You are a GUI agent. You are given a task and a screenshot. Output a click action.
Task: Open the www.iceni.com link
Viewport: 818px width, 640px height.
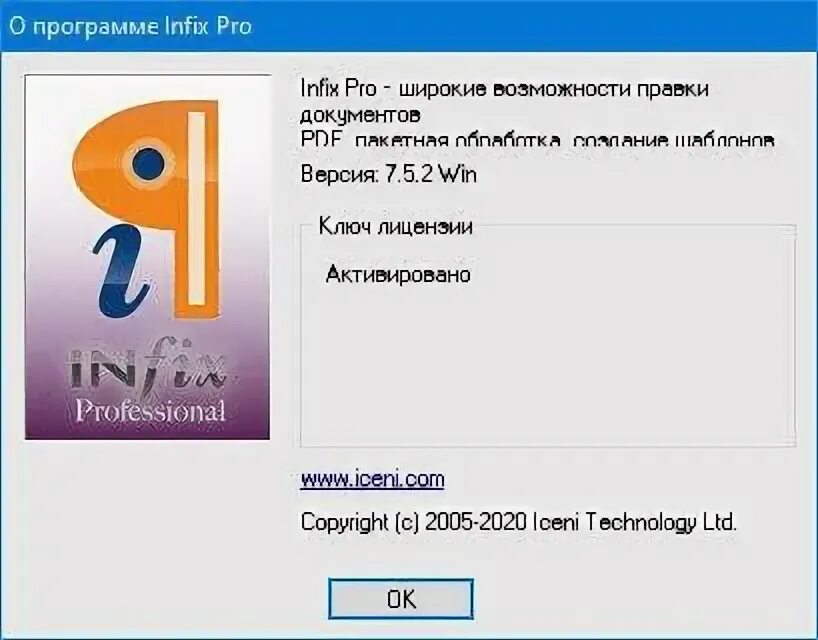[x=372, y=479]
